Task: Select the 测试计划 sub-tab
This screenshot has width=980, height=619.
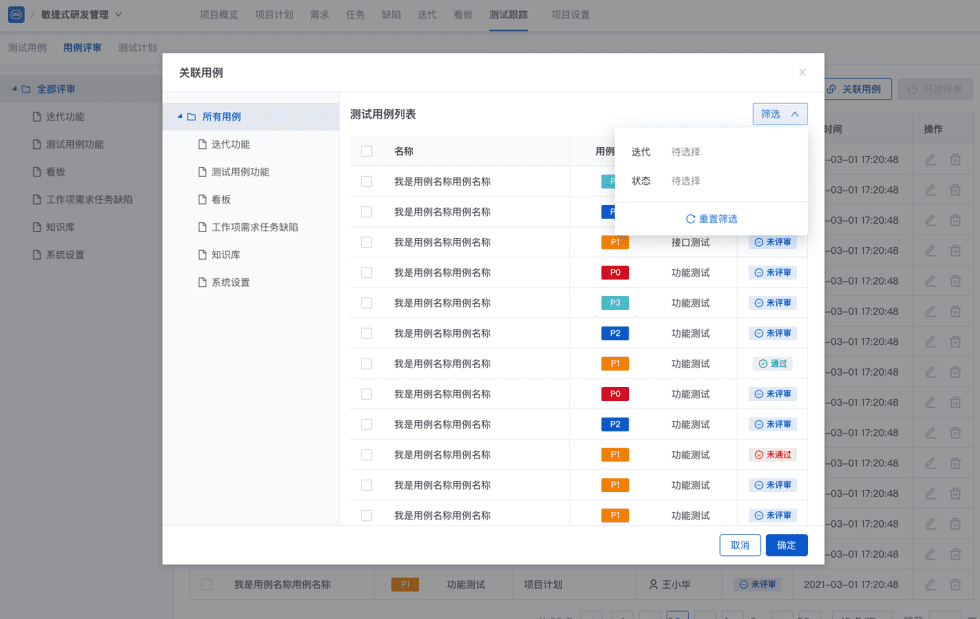Action: [138, 48]
